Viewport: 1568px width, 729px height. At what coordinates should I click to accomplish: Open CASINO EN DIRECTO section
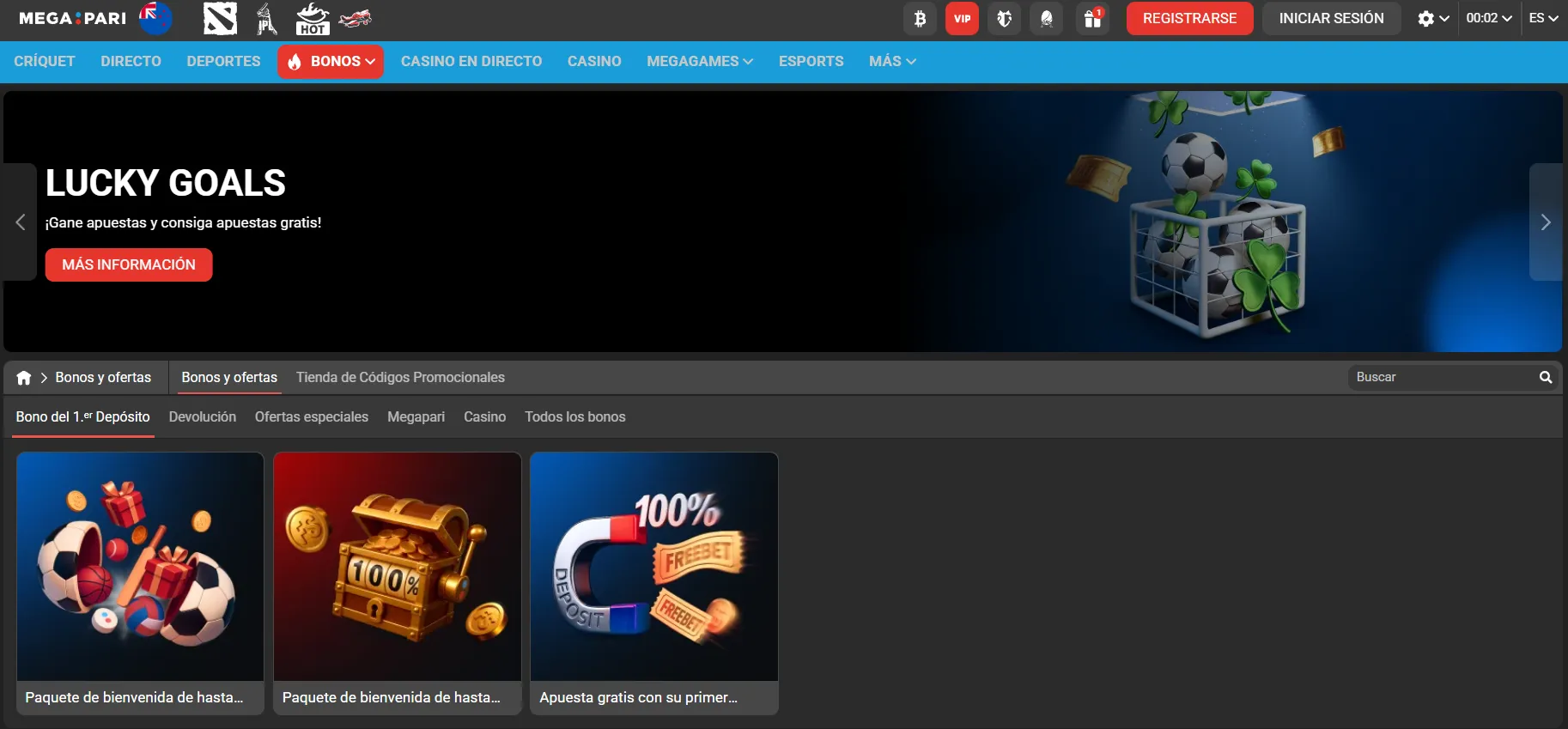[x=471, y=62]
